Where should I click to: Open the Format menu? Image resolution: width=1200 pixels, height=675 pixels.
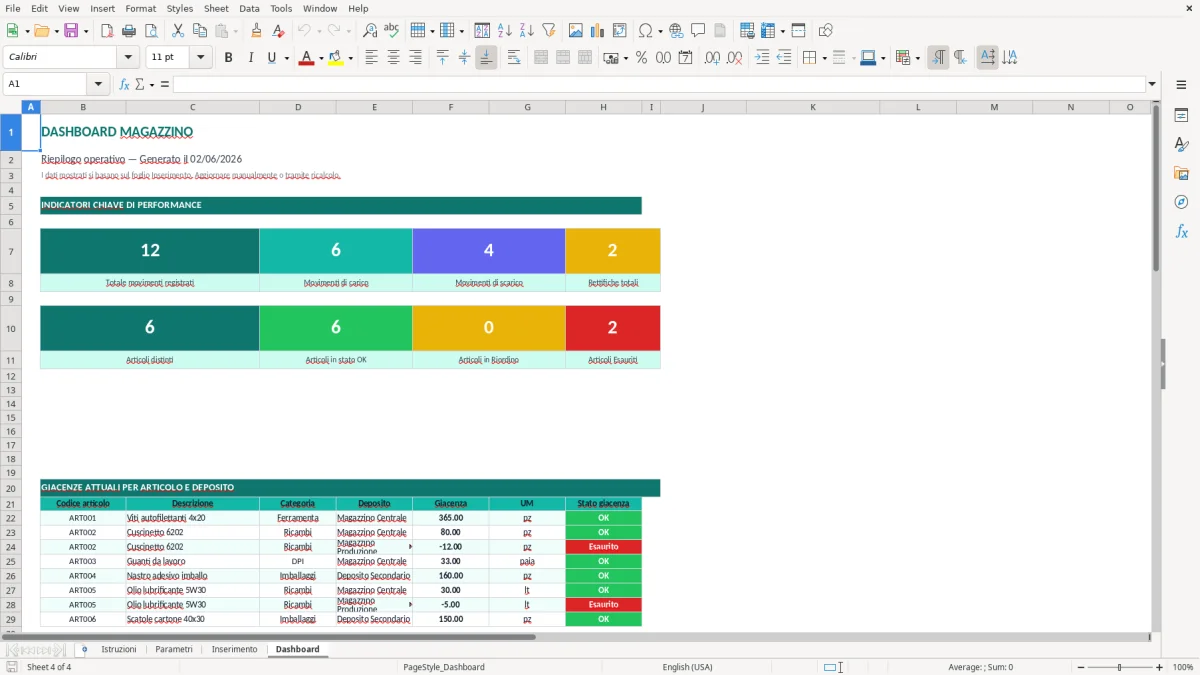pyautogui.click(x=140, y=8)
